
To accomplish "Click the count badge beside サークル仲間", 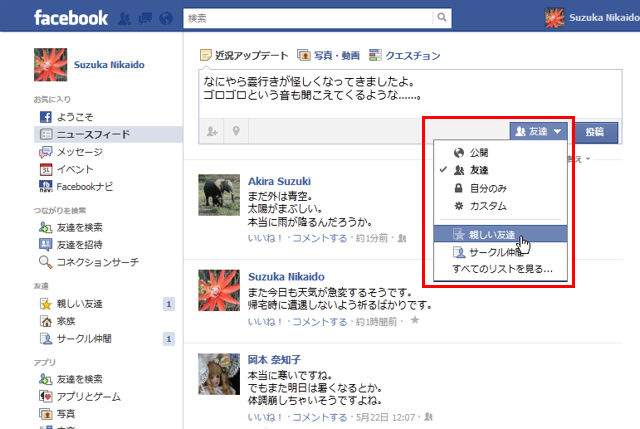I will (169, 339).
